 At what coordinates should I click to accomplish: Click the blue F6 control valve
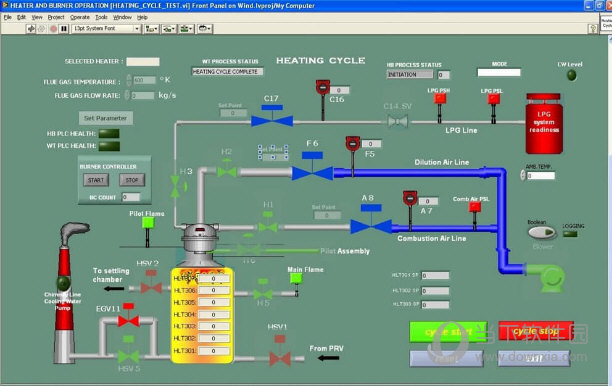click(x=312, y=173)
